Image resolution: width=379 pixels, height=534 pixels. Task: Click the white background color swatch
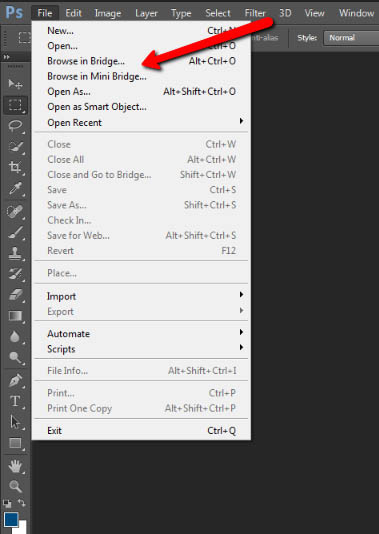pyautogui.click(x=22, y=527)
